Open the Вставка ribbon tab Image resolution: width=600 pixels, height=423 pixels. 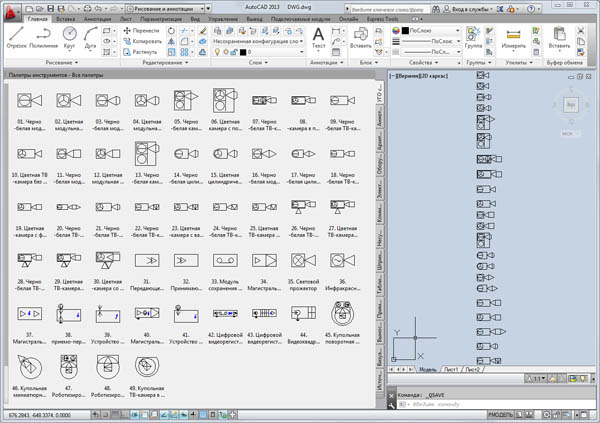[x=65, y=19]
